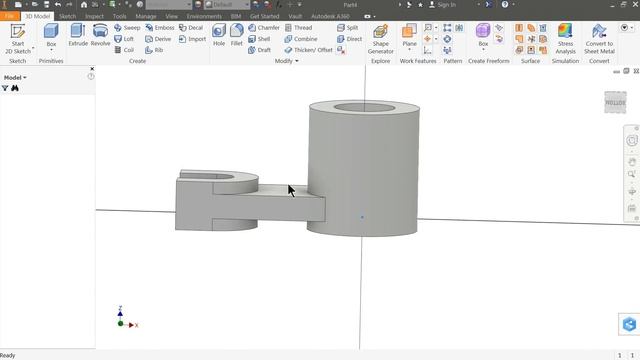Select the Freeform Box tool
The image size is (640, 360).
483,35
